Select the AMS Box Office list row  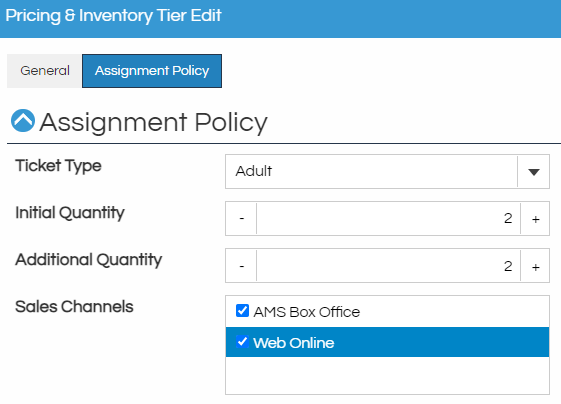coord(387,312)
